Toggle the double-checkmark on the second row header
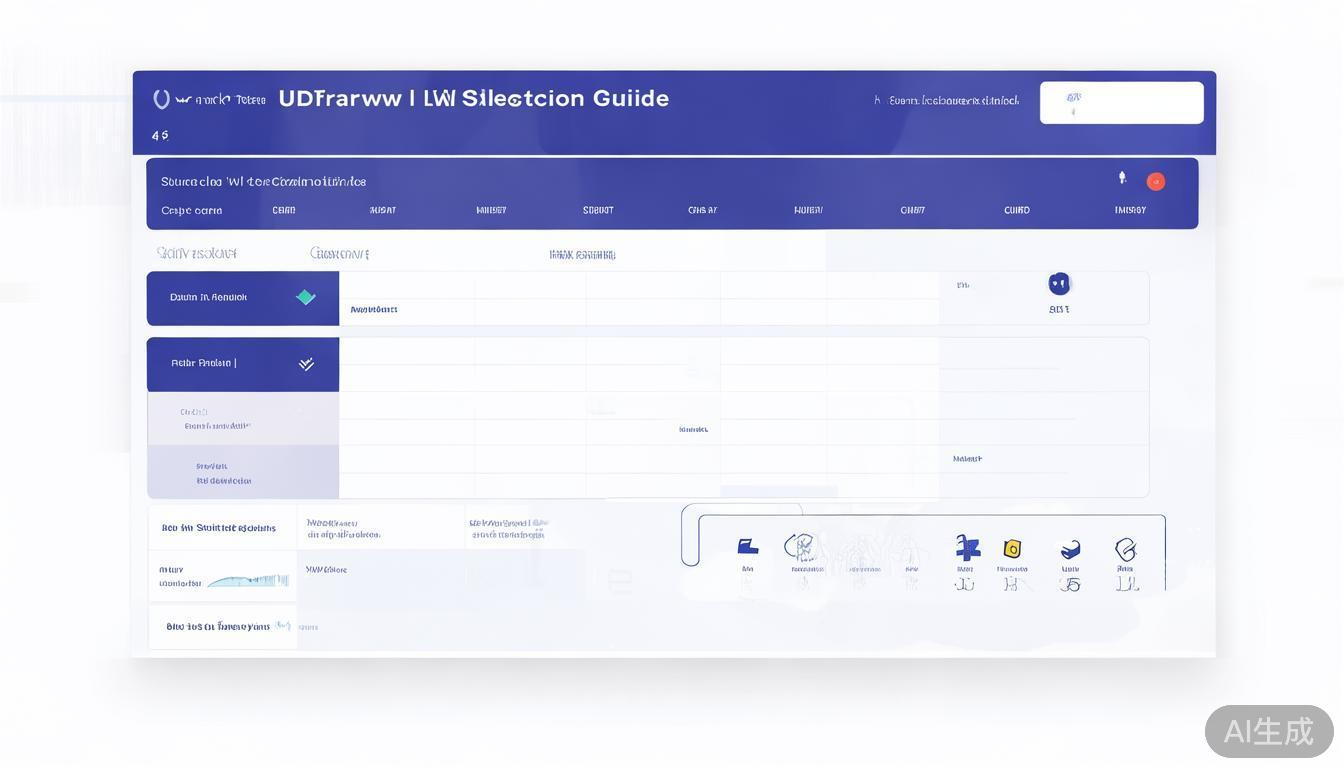 point(306,364)
